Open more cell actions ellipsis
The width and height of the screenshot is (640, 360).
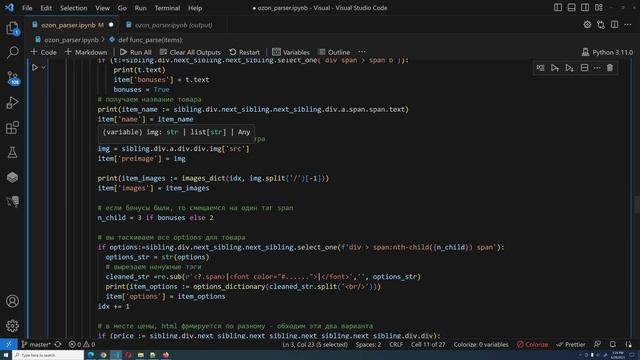click(597, 68)
